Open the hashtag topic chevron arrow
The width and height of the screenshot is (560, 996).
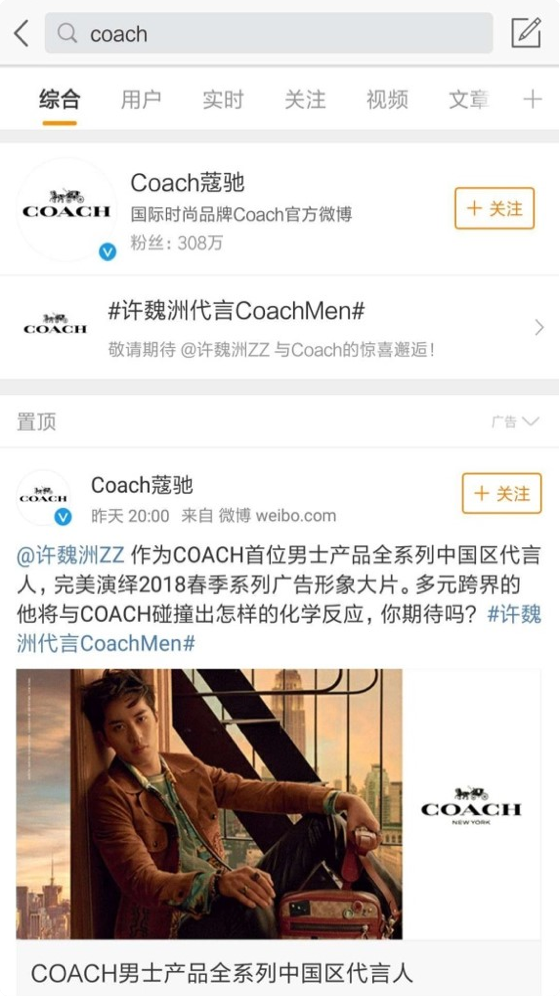[539, 327]
